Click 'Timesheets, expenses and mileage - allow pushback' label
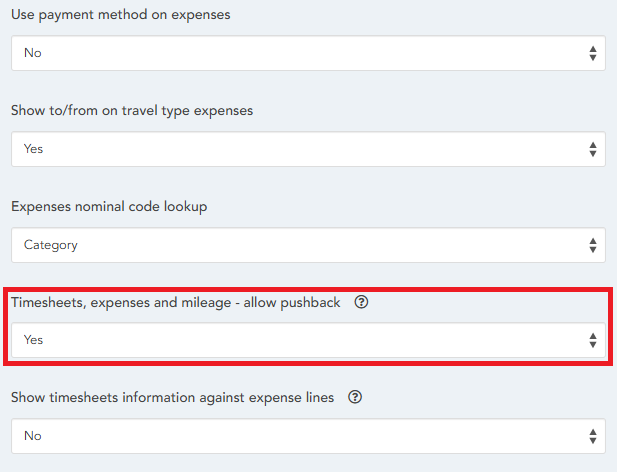617x472 pixels. 176,302
